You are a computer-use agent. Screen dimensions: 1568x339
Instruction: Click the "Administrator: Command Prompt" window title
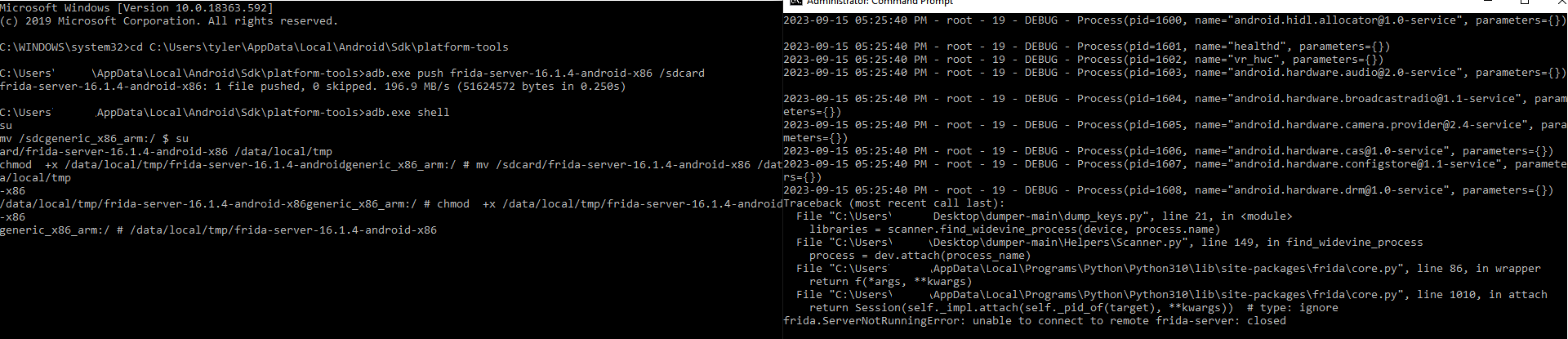(x=880, y=2)
